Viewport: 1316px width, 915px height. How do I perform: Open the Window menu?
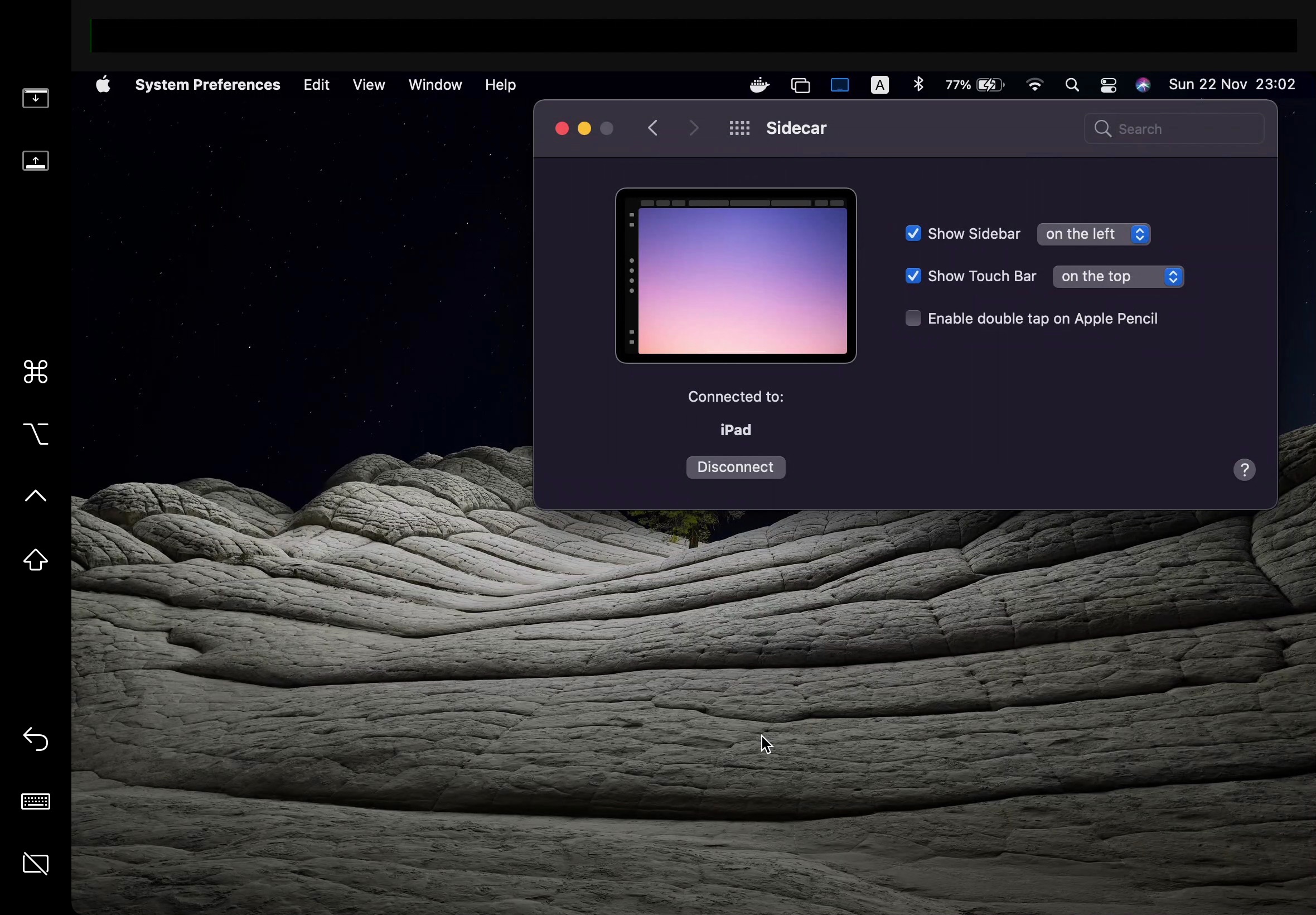click(x=434, y=84)
